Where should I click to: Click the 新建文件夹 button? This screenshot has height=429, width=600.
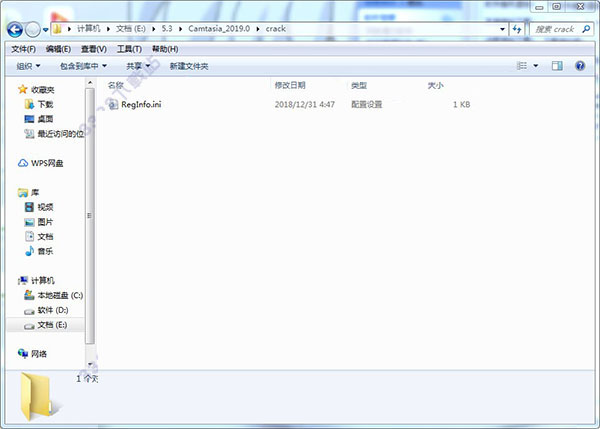(189, 66)
